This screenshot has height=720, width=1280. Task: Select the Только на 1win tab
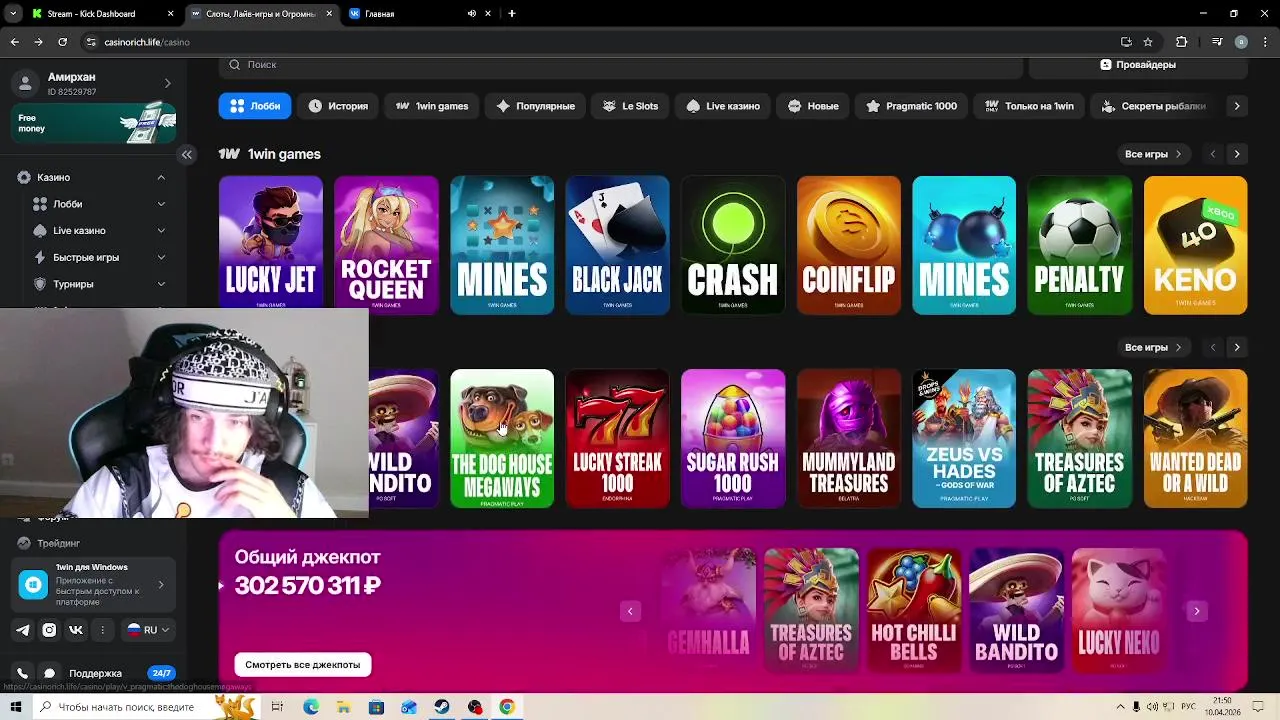pyautogui.click(x=1029, y=106)
